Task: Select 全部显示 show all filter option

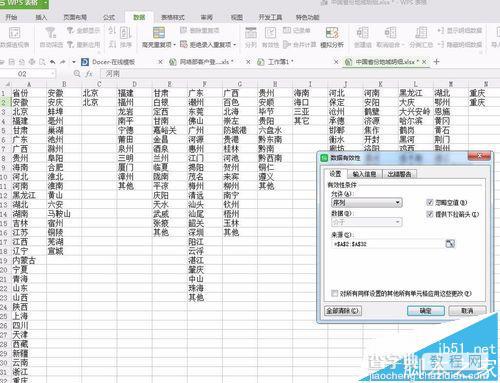Action: (84, 31)
